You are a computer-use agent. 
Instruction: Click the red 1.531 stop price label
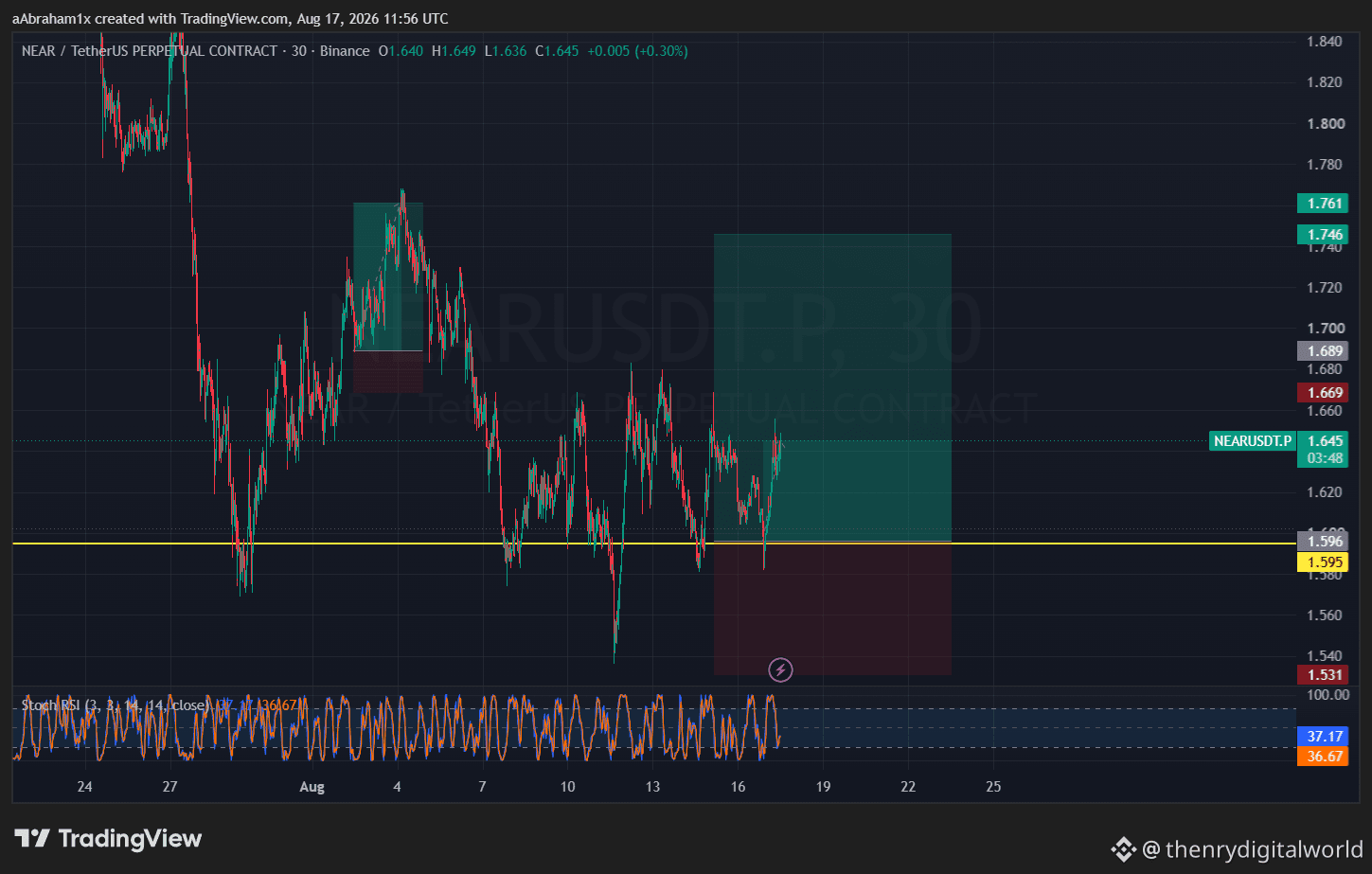pos(1325,675)
